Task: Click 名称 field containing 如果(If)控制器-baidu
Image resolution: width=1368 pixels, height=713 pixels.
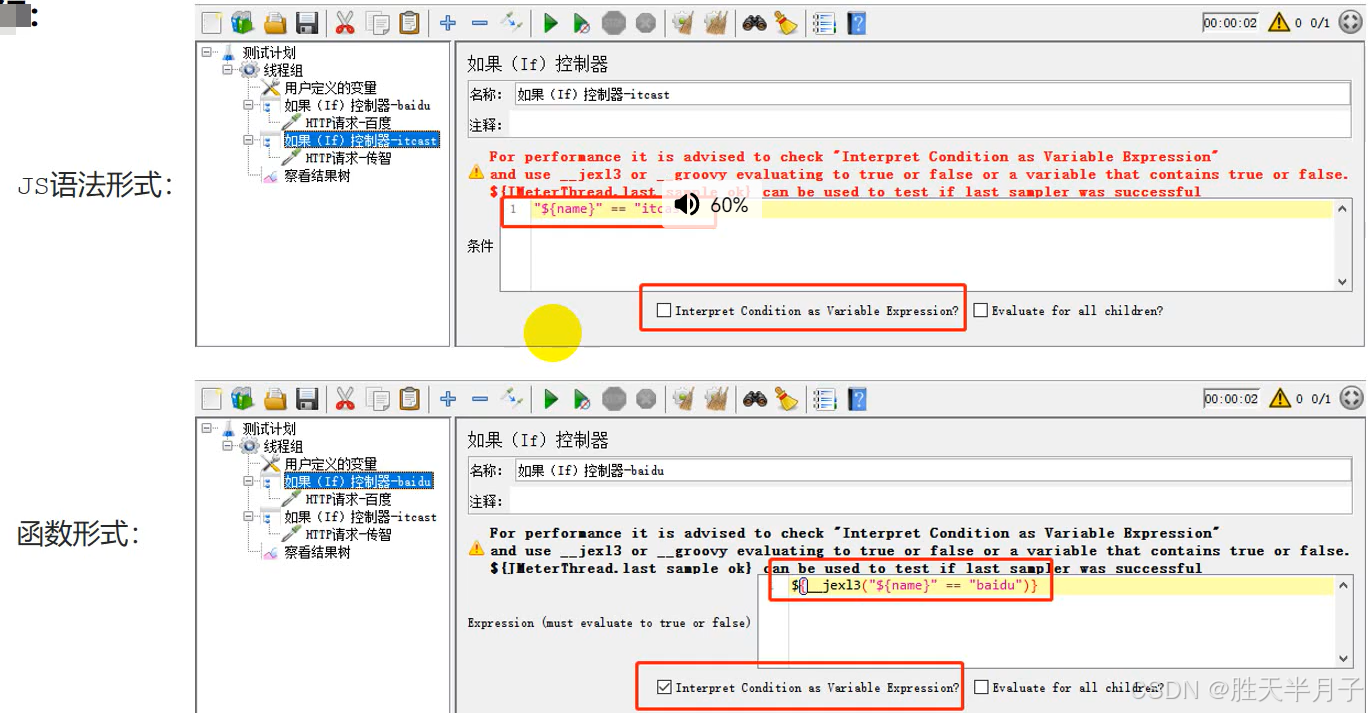Action: (934, 470)
